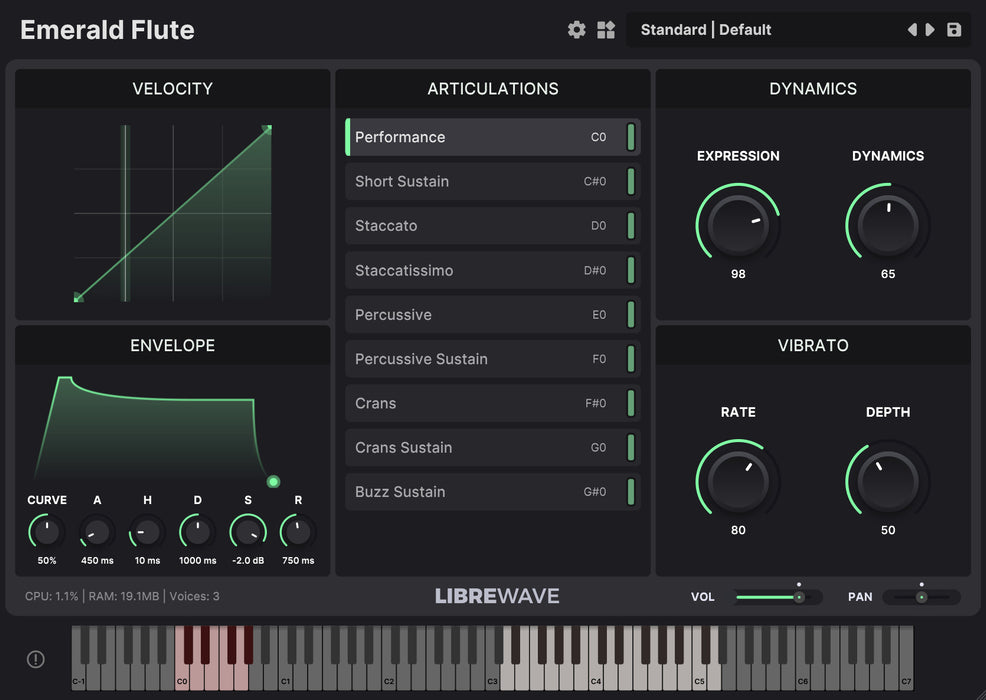Click the warning icon beside the keyboard
This screenshot has width=986, height=700.
tap(36, 659)
